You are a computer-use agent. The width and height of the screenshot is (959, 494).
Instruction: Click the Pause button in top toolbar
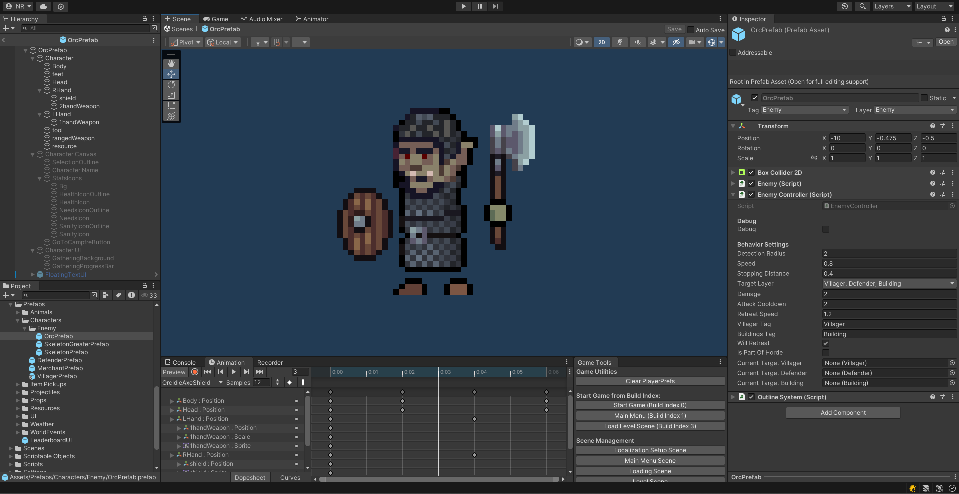coord(480,6)
